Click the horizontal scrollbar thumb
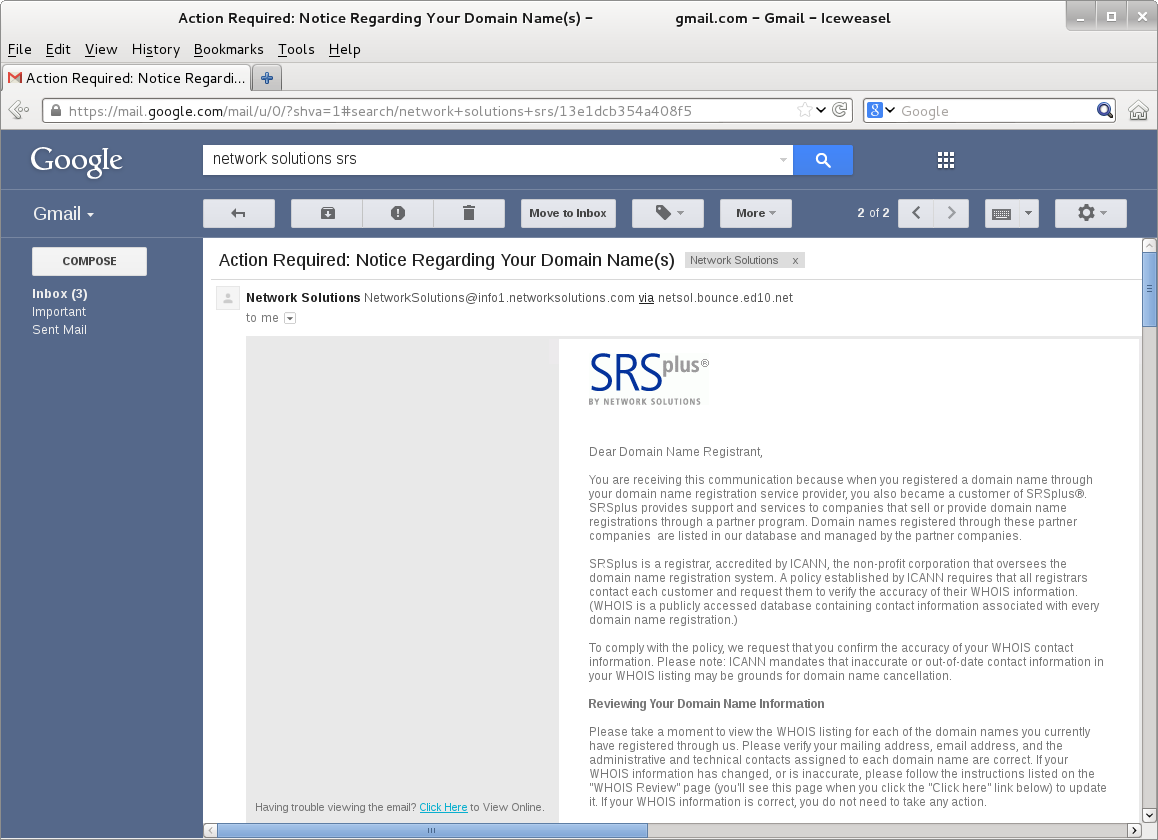Screen dimensions: 1158x840 pyautogui.click(x=432, y=830)
